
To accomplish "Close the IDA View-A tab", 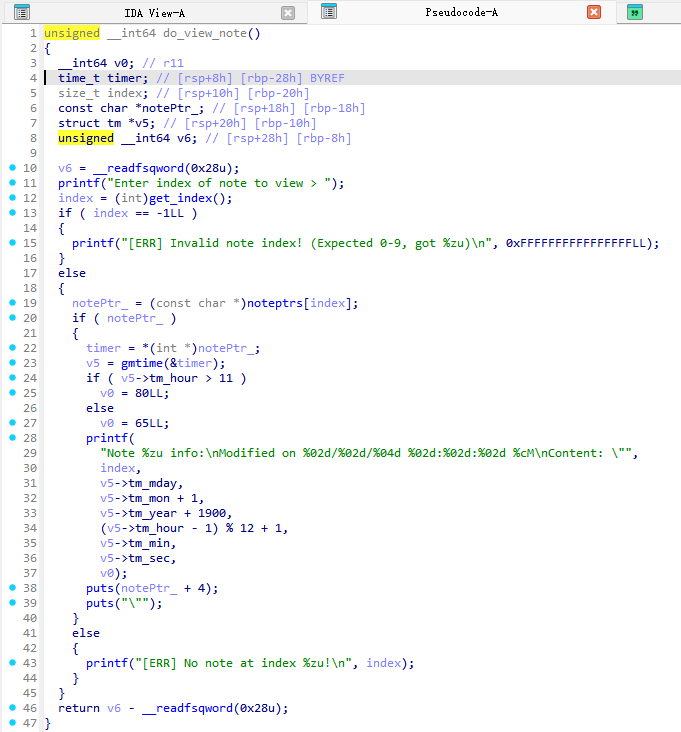I will (x=288, y=13).
